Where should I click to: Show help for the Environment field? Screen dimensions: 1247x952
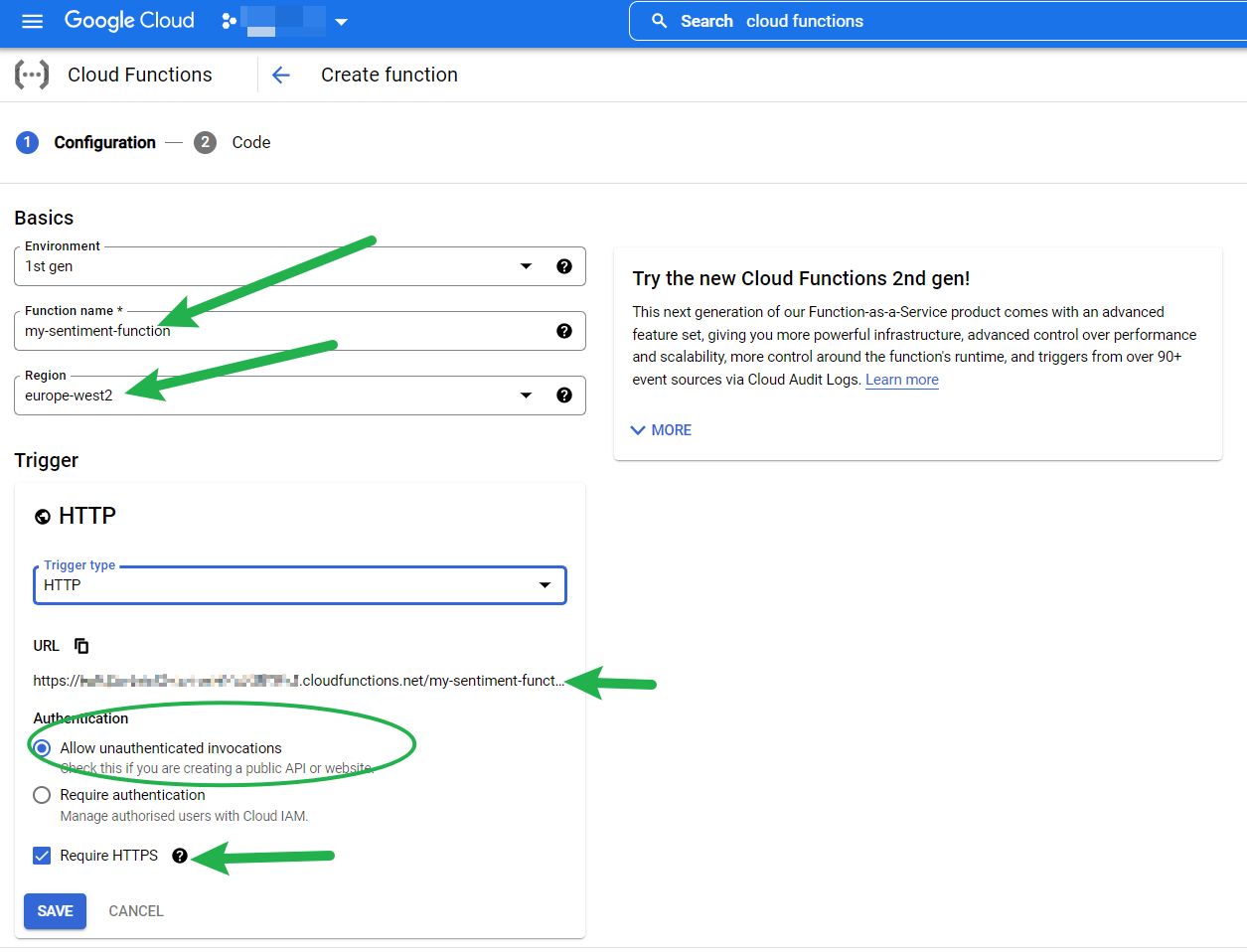click(x=564, y=266)
